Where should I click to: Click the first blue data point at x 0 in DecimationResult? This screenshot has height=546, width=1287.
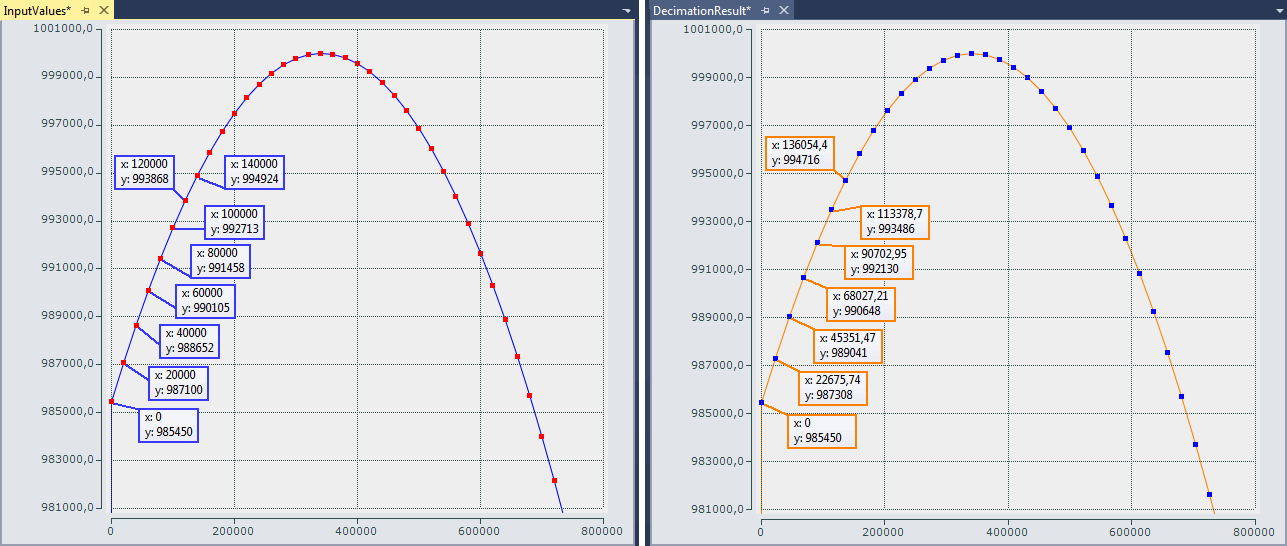[761, 402]
